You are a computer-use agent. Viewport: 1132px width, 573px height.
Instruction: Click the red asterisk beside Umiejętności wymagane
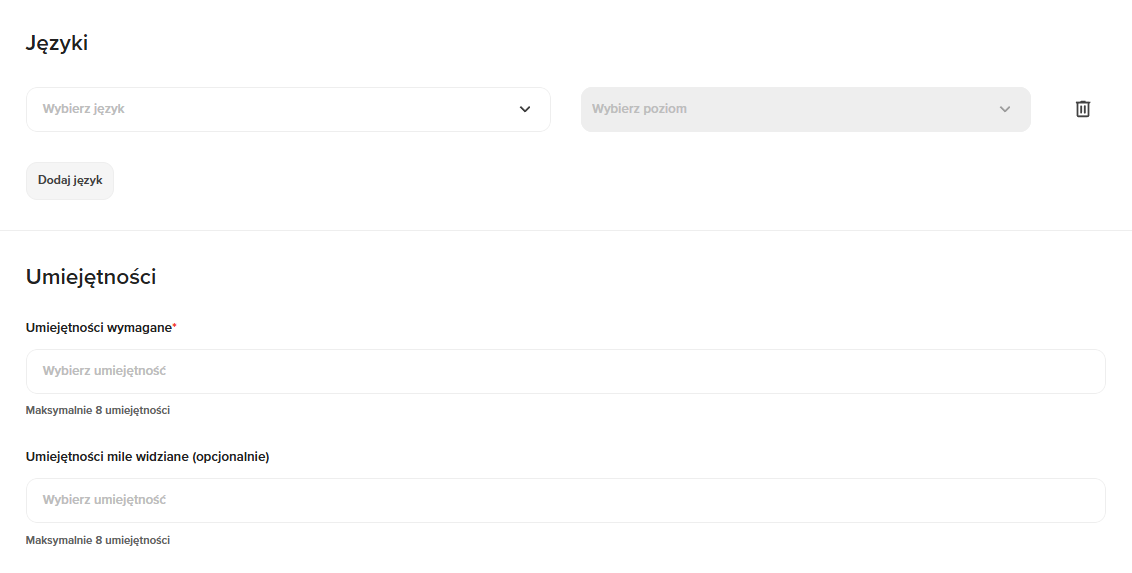coord(174,326)
